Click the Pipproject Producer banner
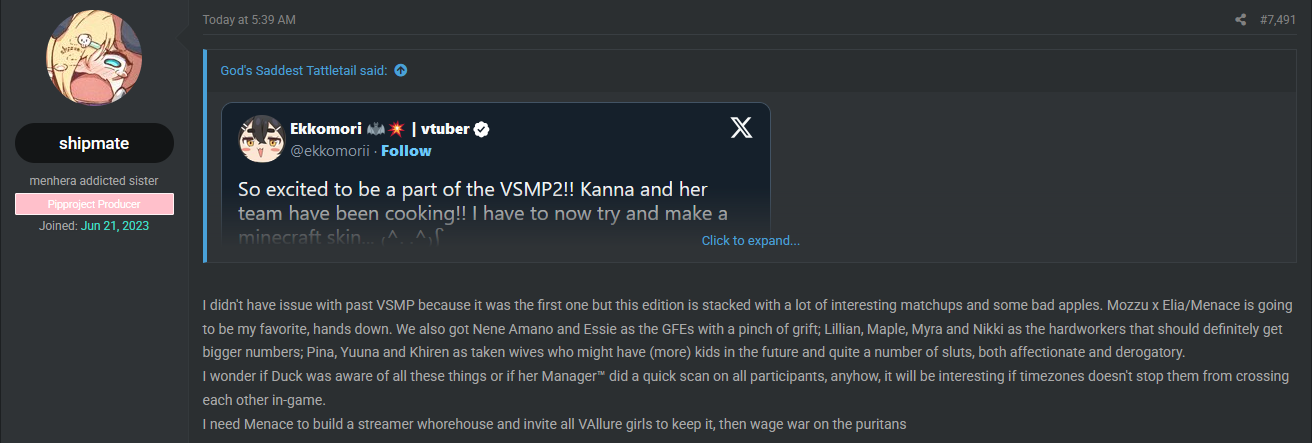This screenshot has width=1312, height=443. tap(95, 204)
